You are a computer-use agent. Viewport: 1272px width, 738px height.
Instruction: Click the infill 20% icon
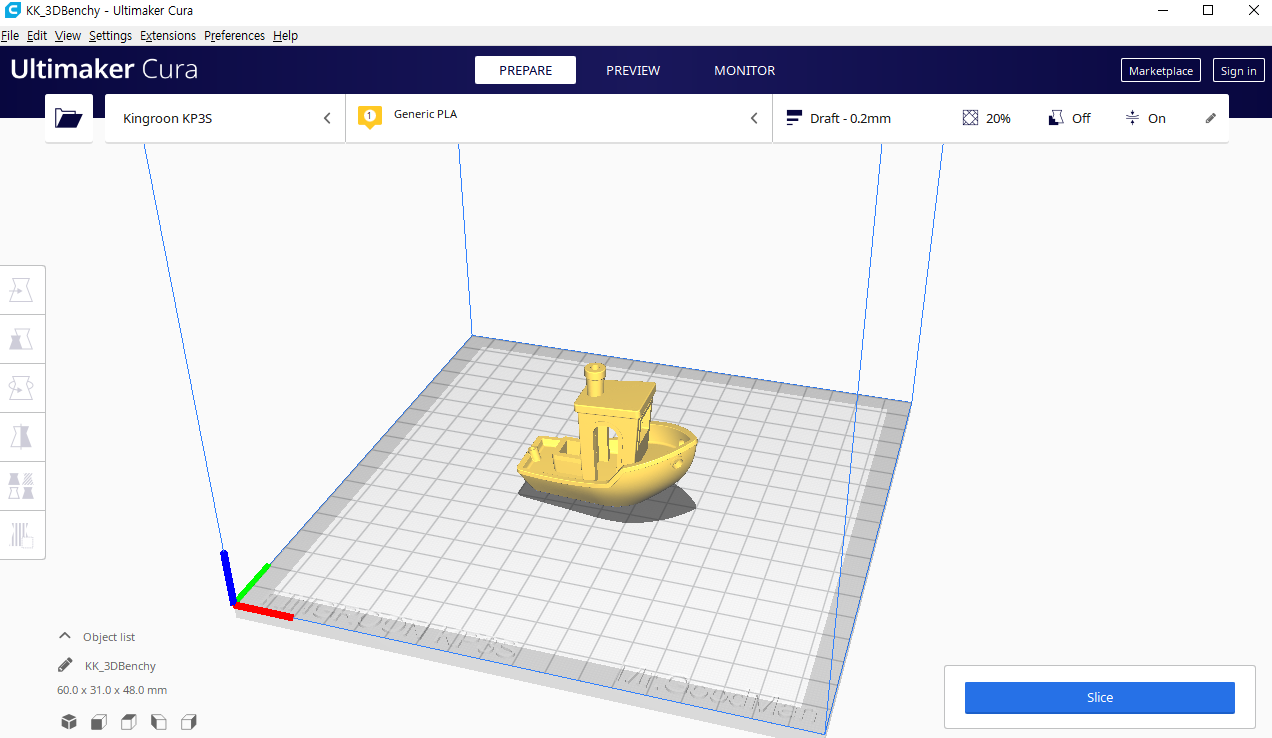point(970,118)
